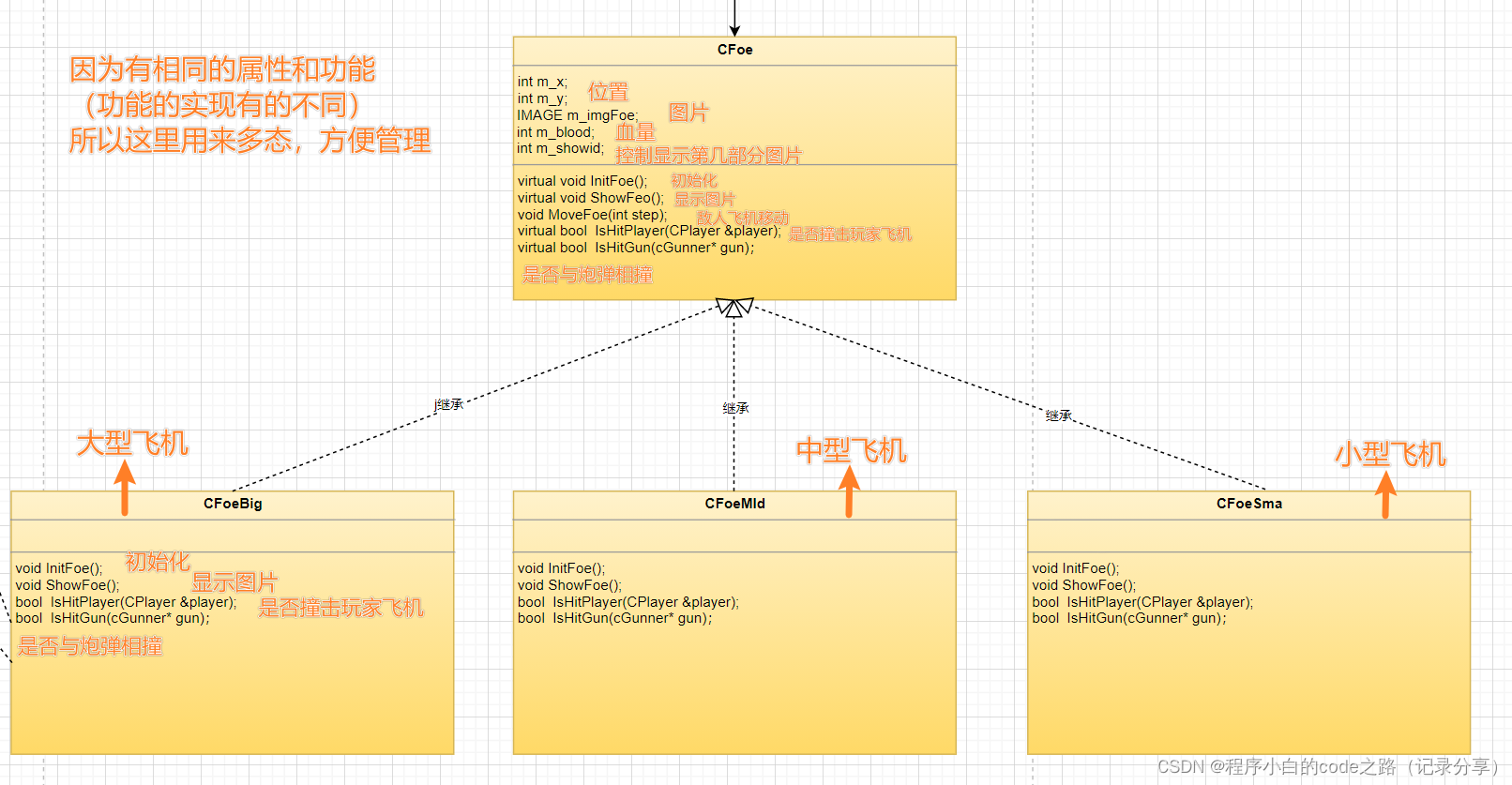The width and height of the screenshot is (1512, 785).
Task: Click the orange 位置 annotation
Action: pyautogui.click(x=608, y=92)
